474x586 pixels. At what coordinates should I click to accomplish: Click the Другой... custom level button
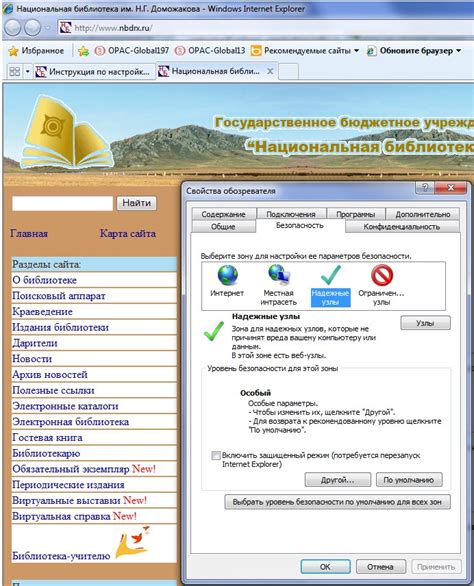(x=338, y=480)
